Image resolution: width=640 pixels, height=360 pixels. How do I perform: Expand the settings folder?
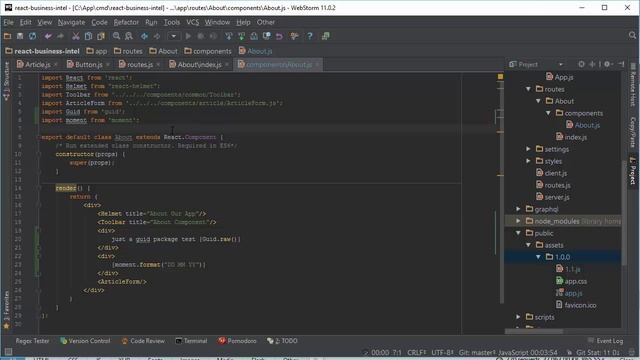[x=529, y=149]
